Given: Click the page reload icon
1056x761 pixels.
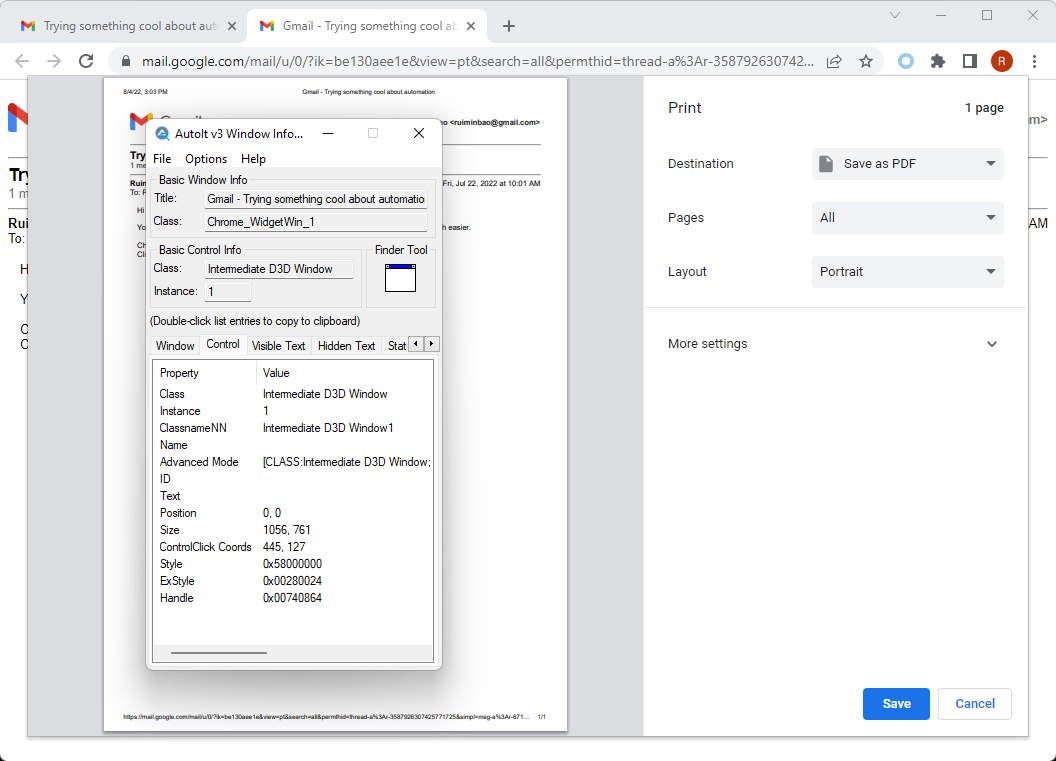Looking at the screenshot, I should [85, 61].
